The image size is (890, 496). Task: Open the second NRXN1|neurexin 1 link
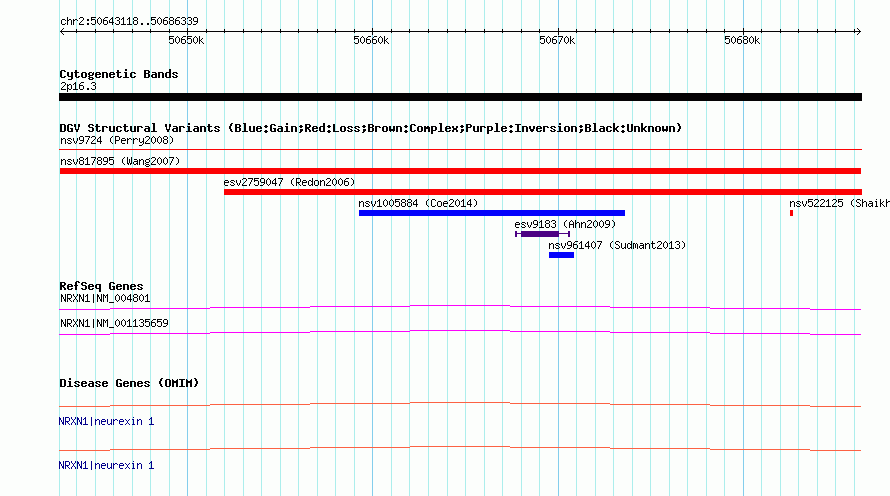pos(106,465)
